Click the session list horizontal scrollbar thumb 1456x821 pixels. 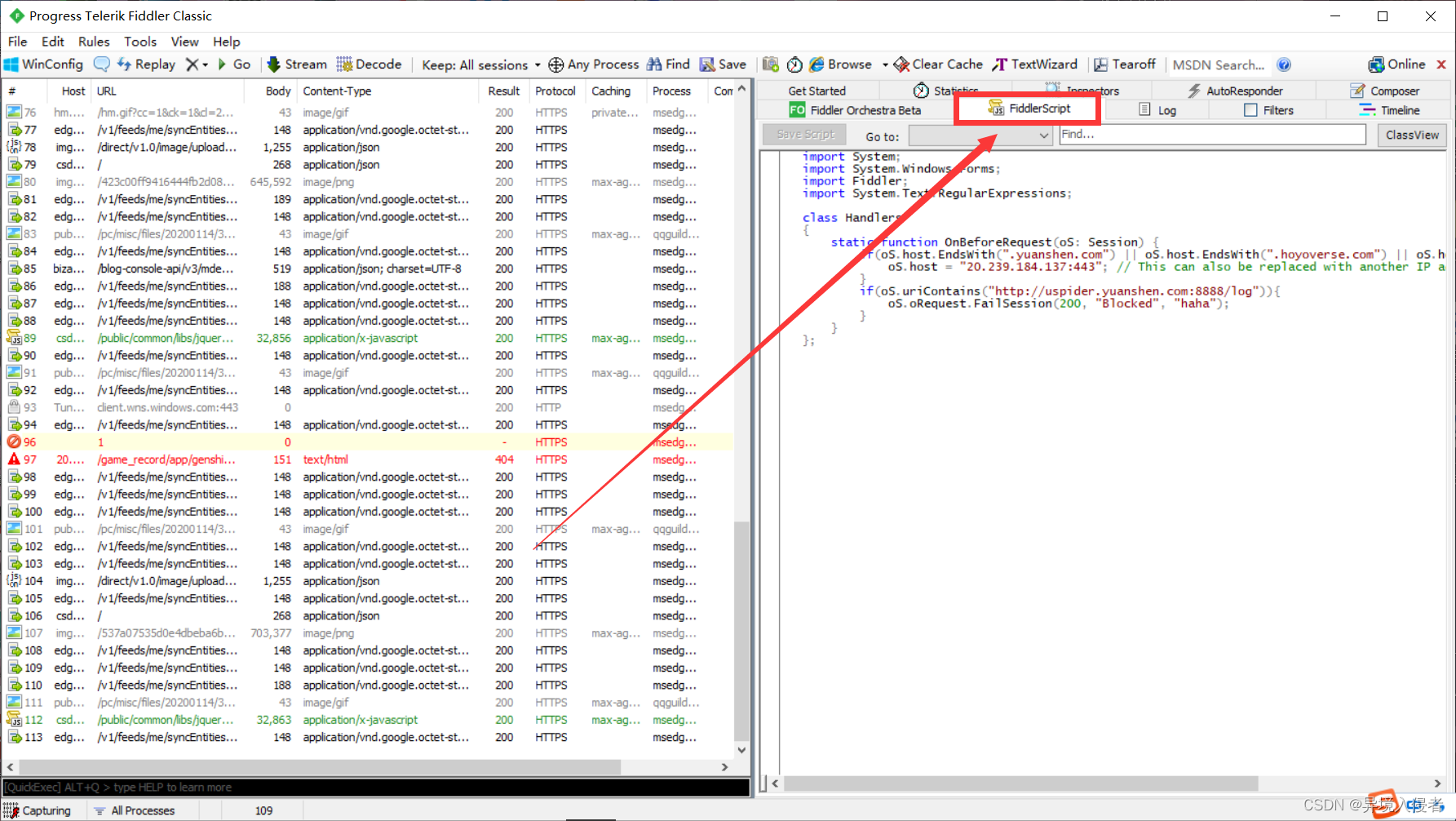click(x=320, y=767)
